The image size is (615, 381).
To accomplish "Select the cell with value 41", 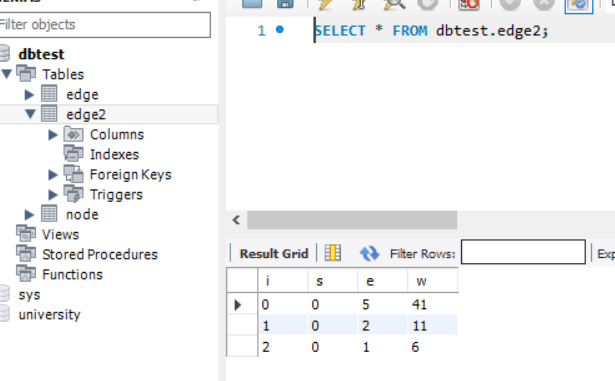I will pos(433,304).
